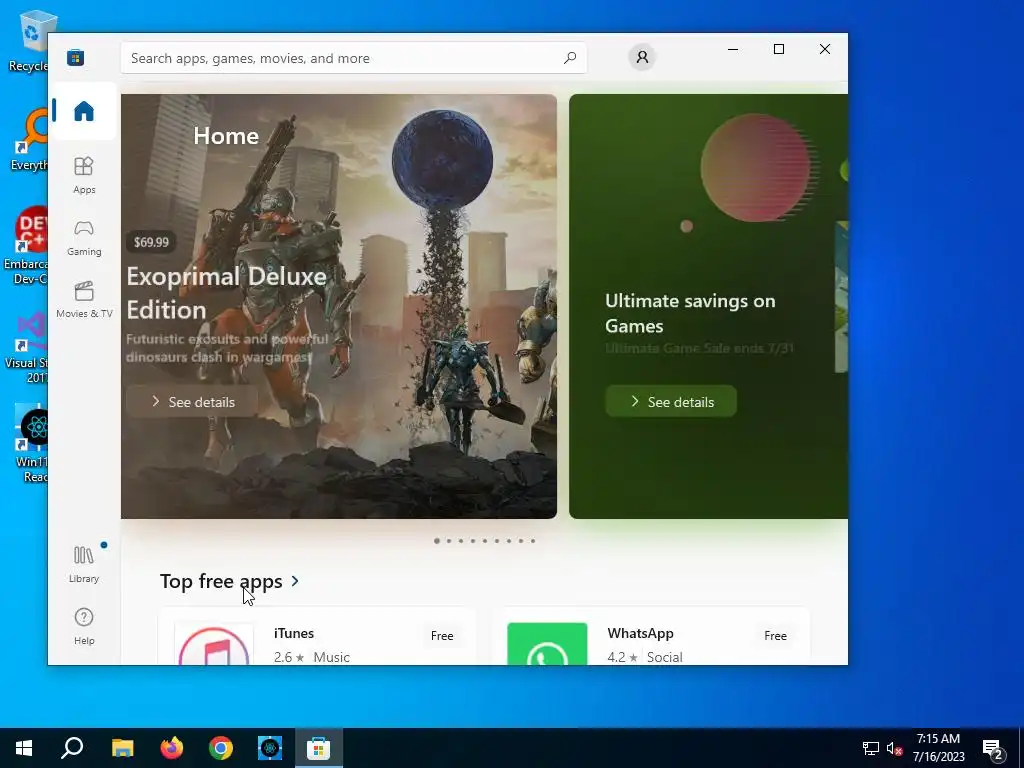Click the Microsoft Store logo icon
1024x768 pixels.
point(75,57)
